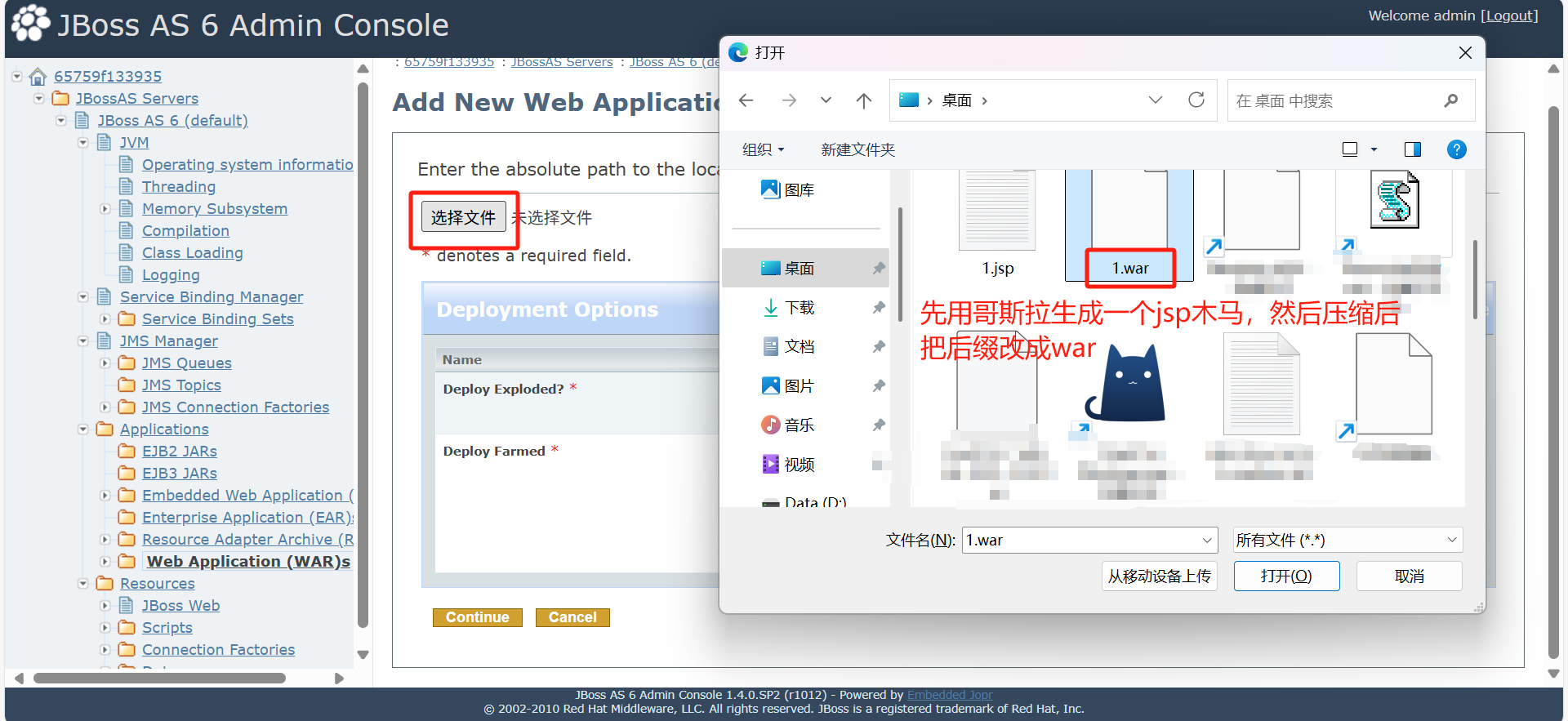Click the forward arrow in file dialog
Viewport: 1568px width, 721px height.
point(788,100)
